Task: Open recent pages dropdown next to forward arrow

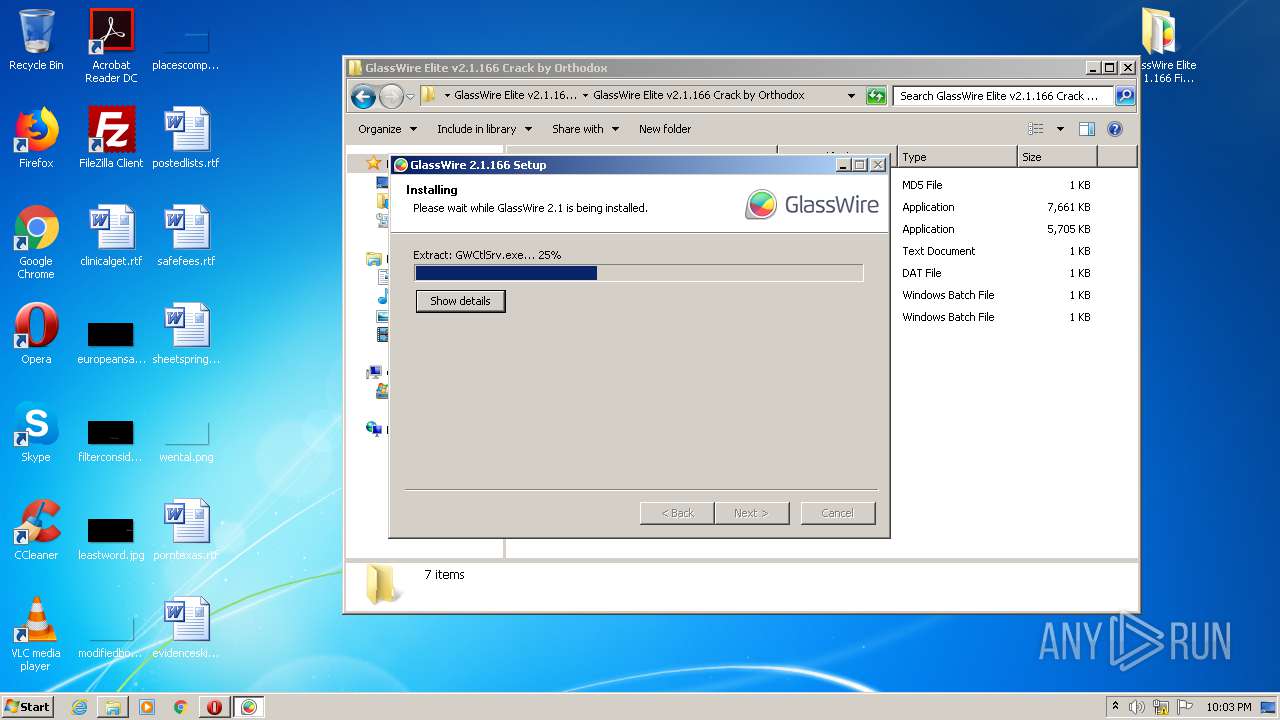Action: click(410, 97)
